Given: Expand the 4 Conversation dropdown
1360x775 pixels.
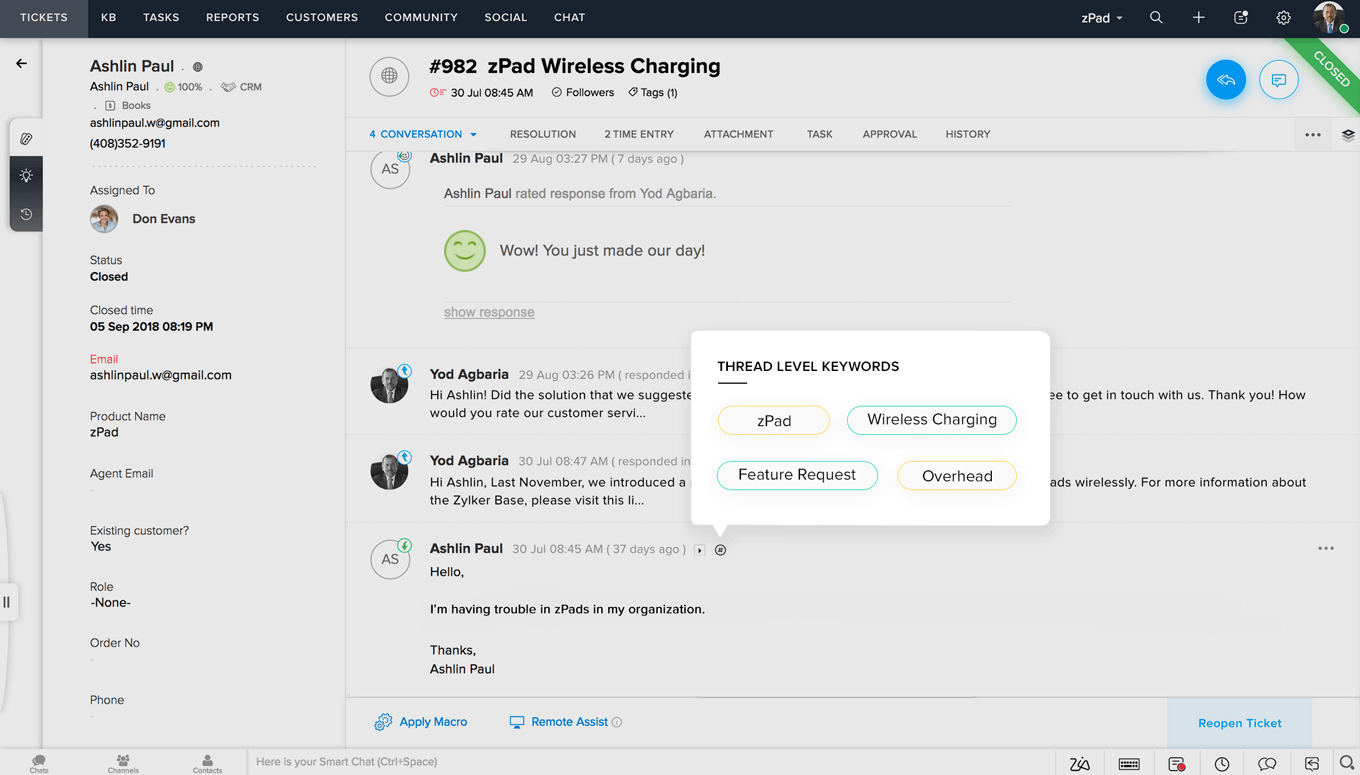Looking at the screenshot, I should [x=423, y=134].
